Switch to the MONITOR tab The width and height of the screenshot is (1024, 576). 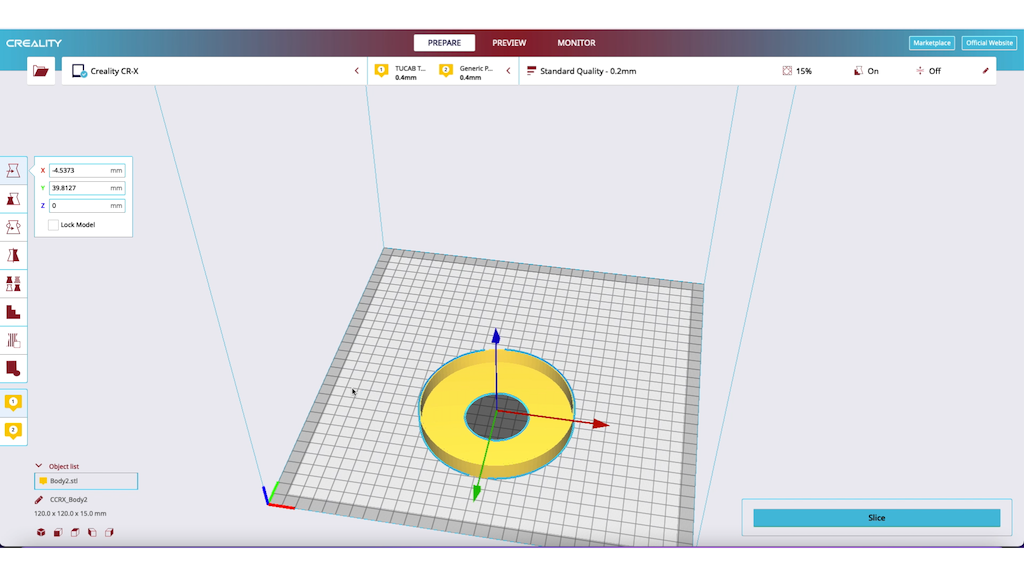(x=576, y=42)
